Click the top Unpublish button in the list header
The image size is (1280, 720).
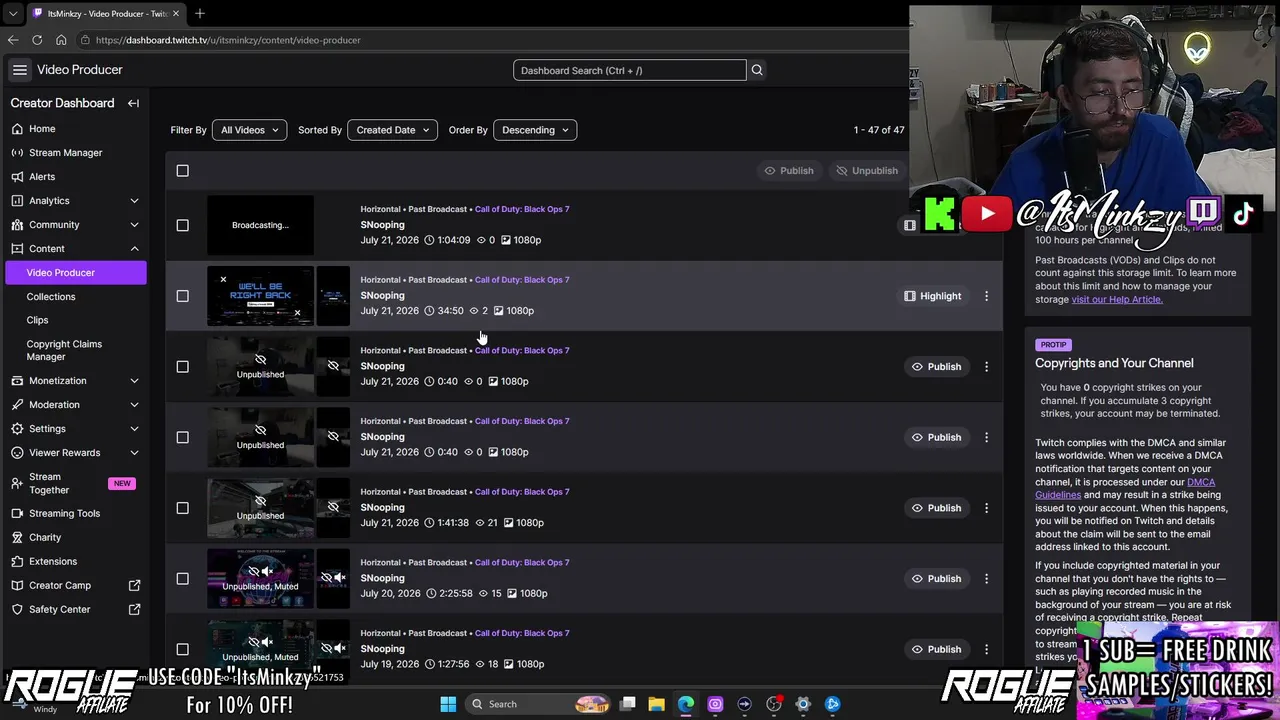tap(867, 171)
